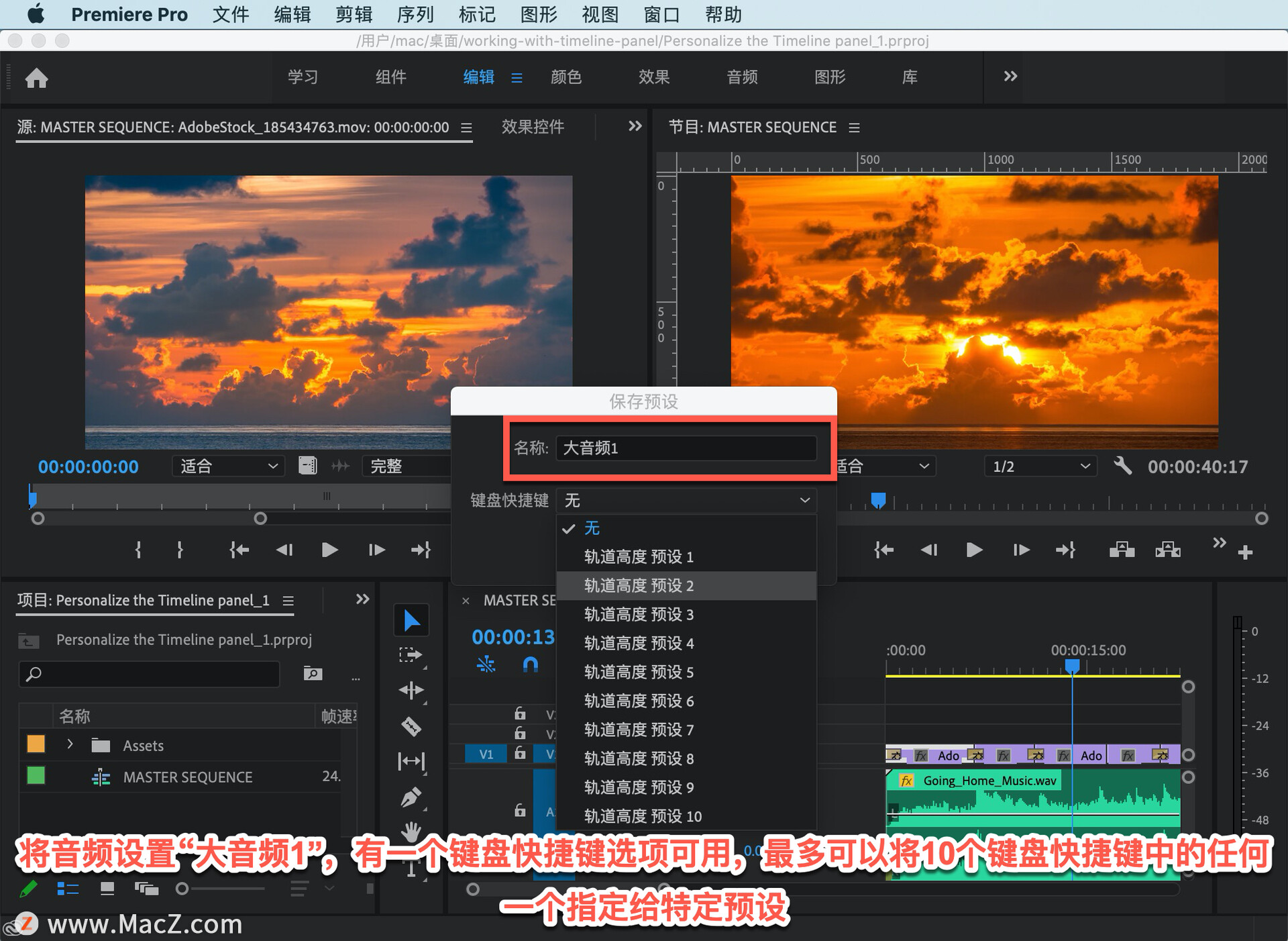
Task: Toggle lock on V1 track
Action: tap(520, 754)
